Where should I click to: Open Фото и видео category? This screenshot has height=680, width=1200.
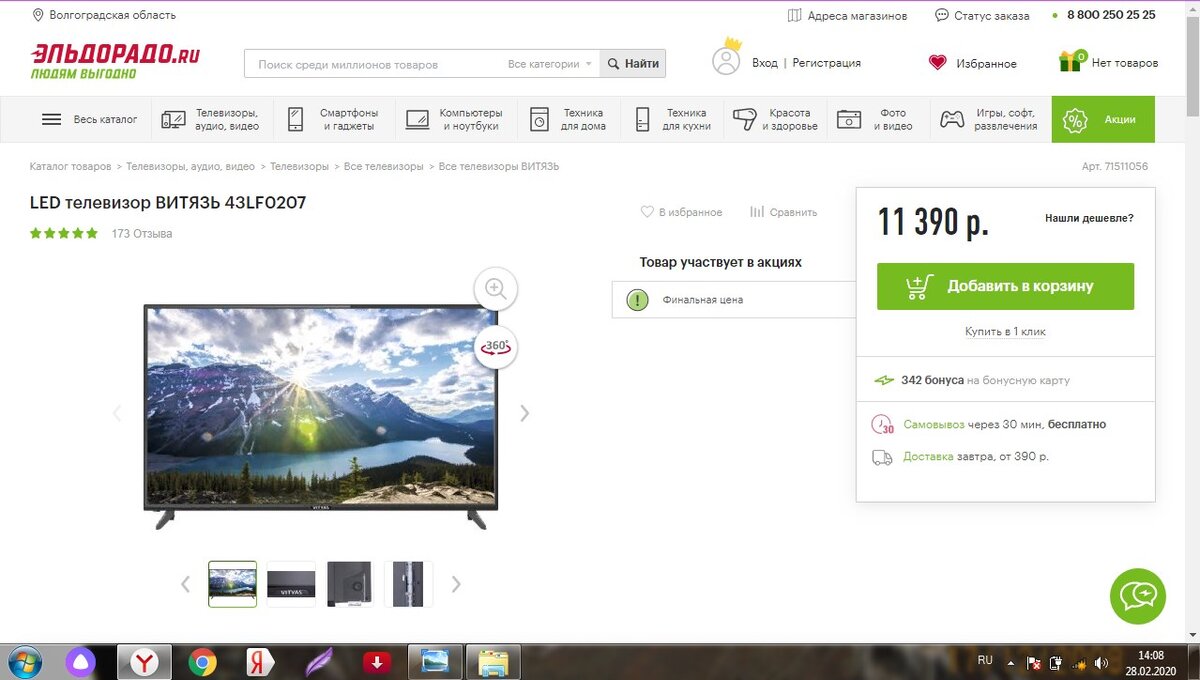tap(875, 119)
